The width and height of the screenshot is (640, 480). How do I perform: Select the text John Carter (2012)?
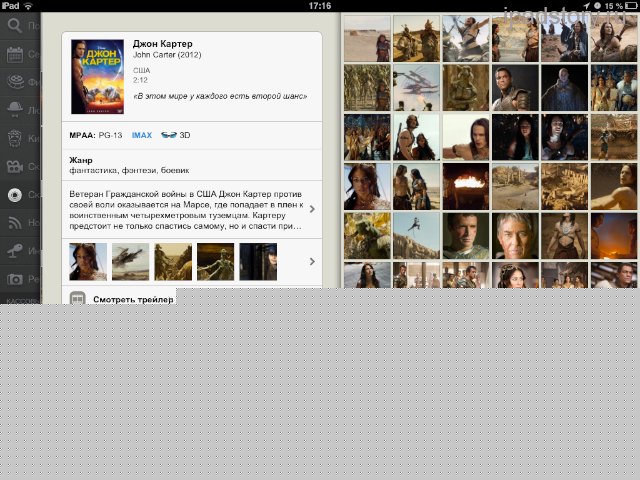[167, 55]
